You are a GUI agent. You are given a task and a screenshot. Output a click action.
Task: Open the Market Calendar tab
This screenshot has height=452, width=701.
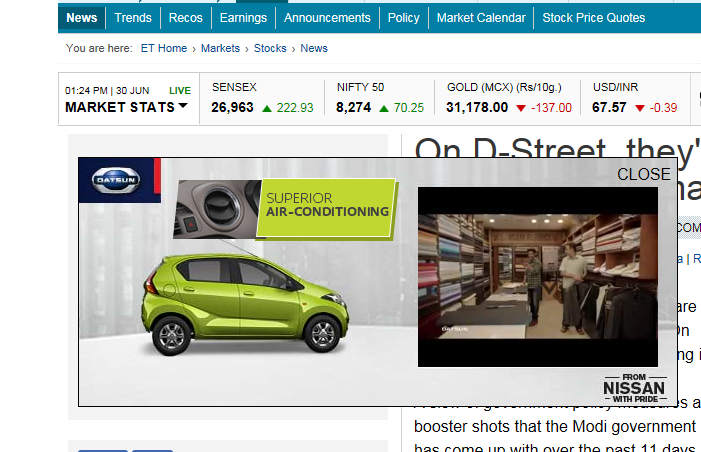tap(481, 18)
